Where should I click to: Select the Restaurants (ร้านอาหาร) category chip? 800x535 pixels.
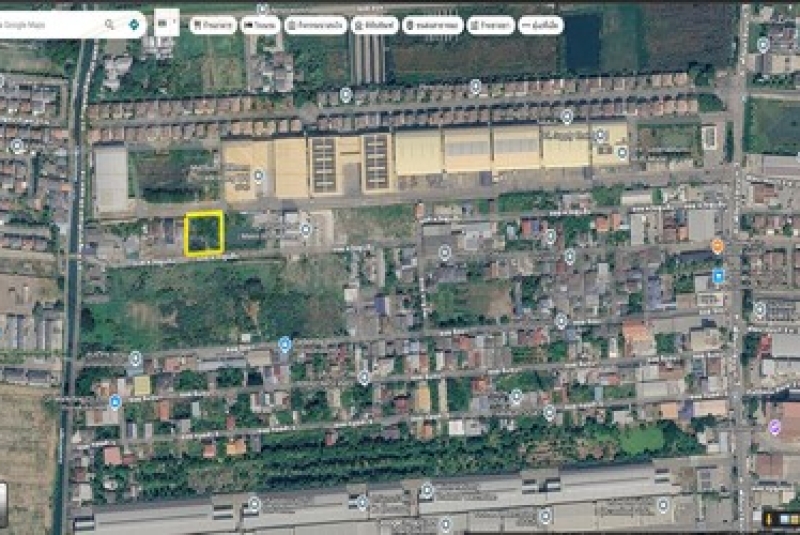click(213, 25)
